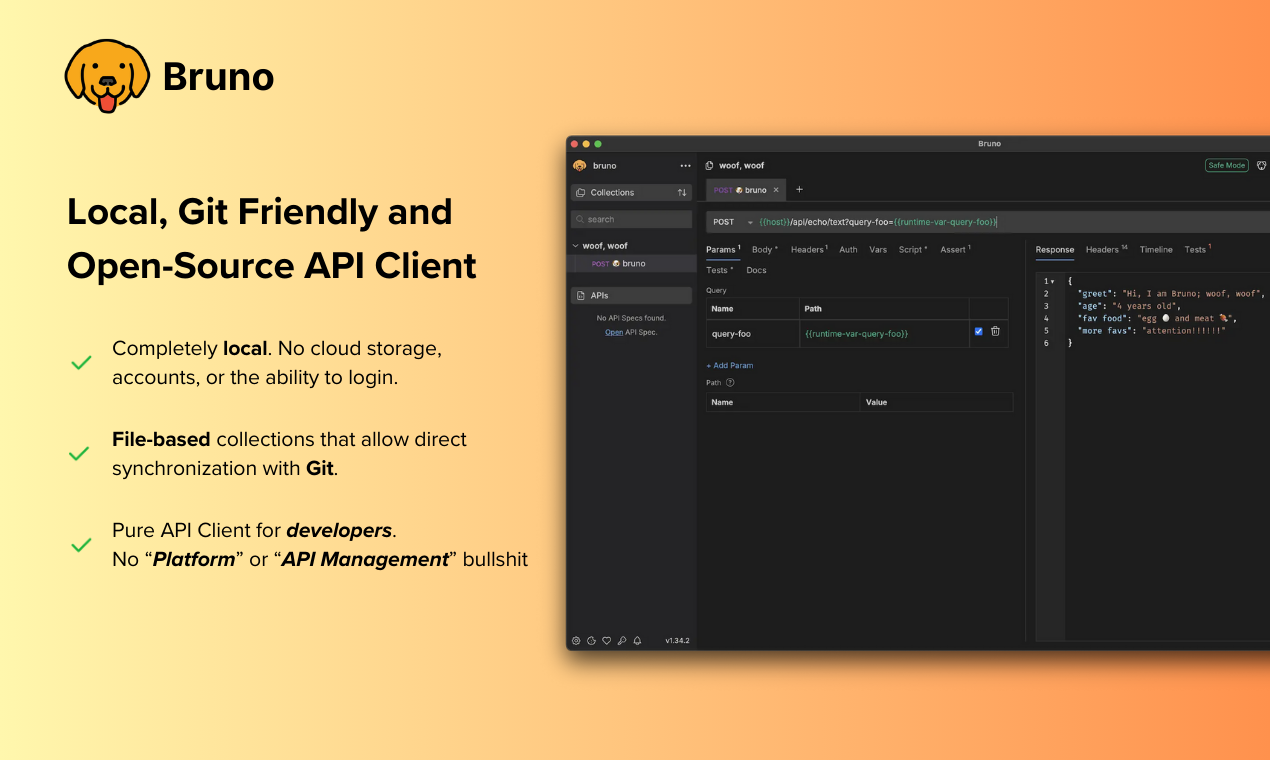Click the plus icon to add new tab

pos(799,190)
